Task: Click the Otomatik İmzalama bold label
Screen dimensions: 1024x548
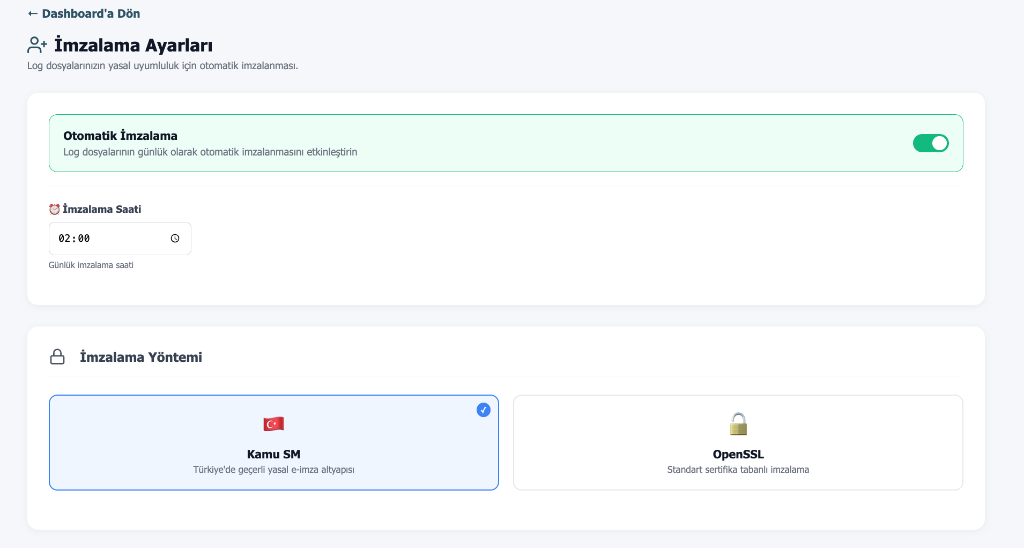Action: 120,136
